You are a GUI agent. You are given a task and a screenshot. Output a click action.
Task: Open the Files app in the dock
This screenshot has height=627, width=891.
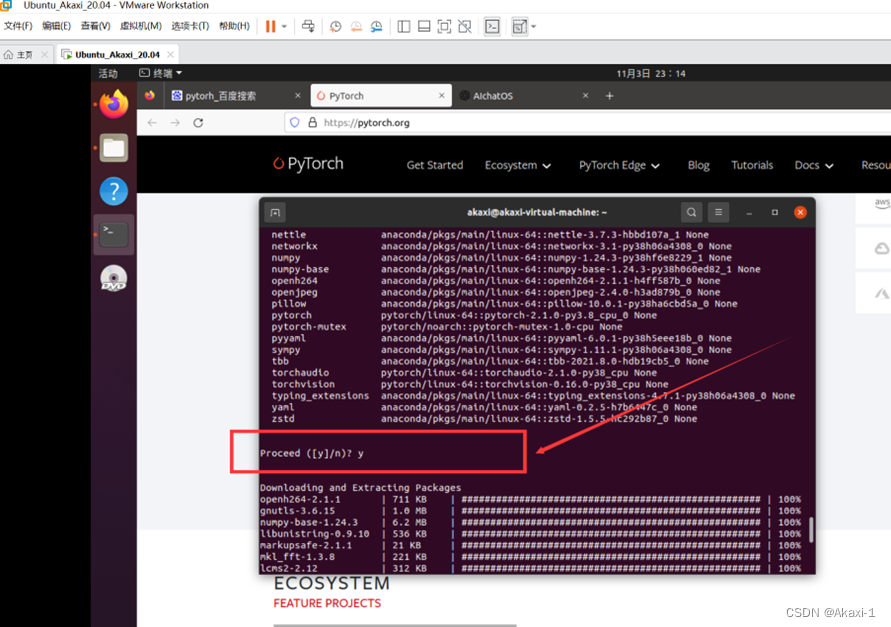click(x=114, y=148)
